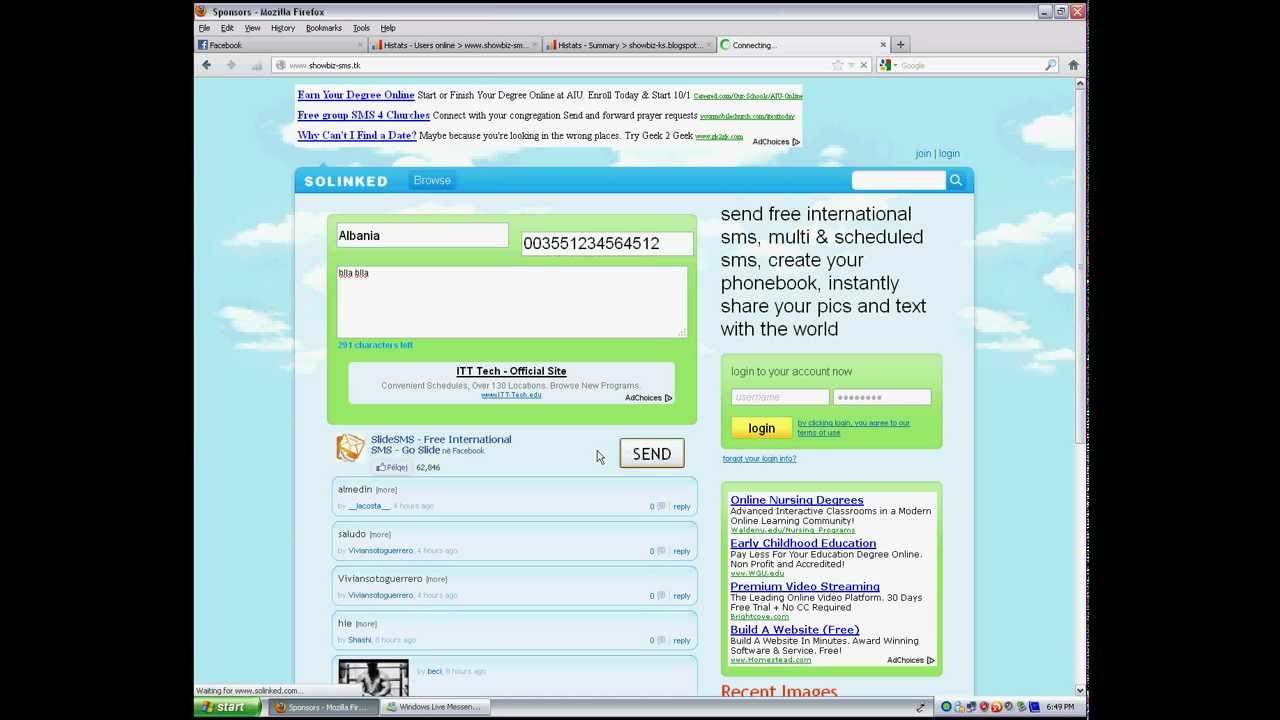Open the Firefox home page icon
This screenshot has width=1280, height=720.
(x=1073, y=65)
